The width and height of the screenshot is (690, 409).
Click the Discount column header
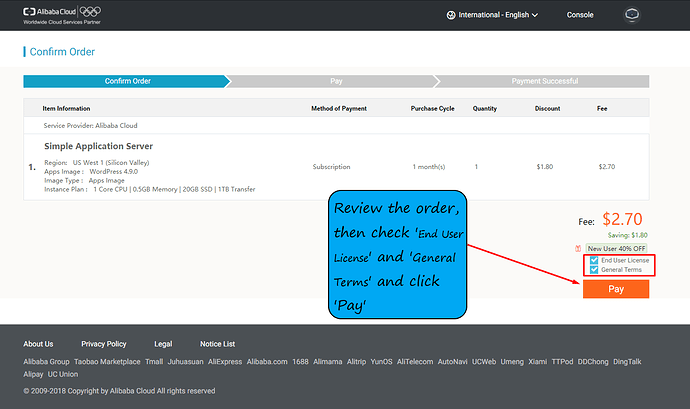[x=547, y=108]
